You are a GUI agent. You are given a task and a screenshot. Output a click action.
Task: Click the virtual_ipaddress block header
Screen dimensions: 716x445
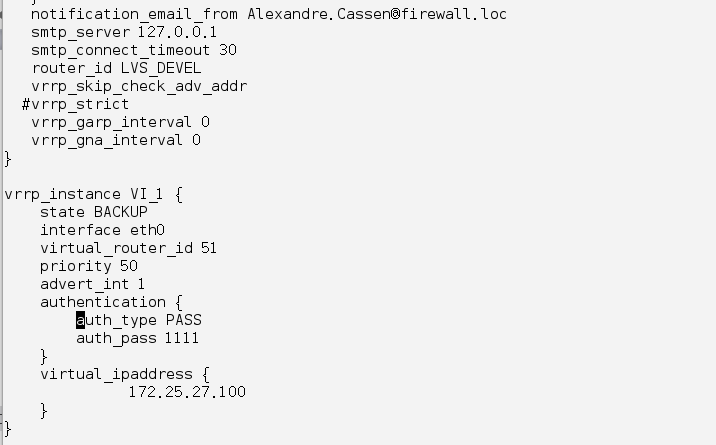click(125, 374)
